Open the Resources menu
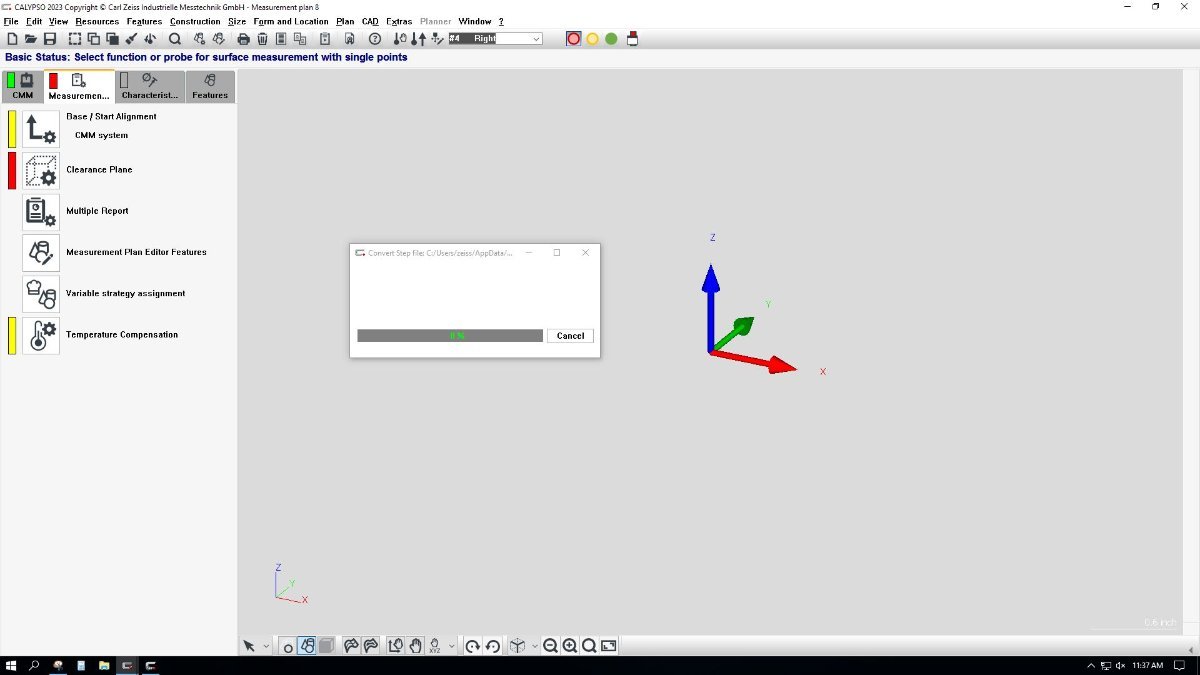This screenshot has height=675, width=1200. tap(97, 21)
